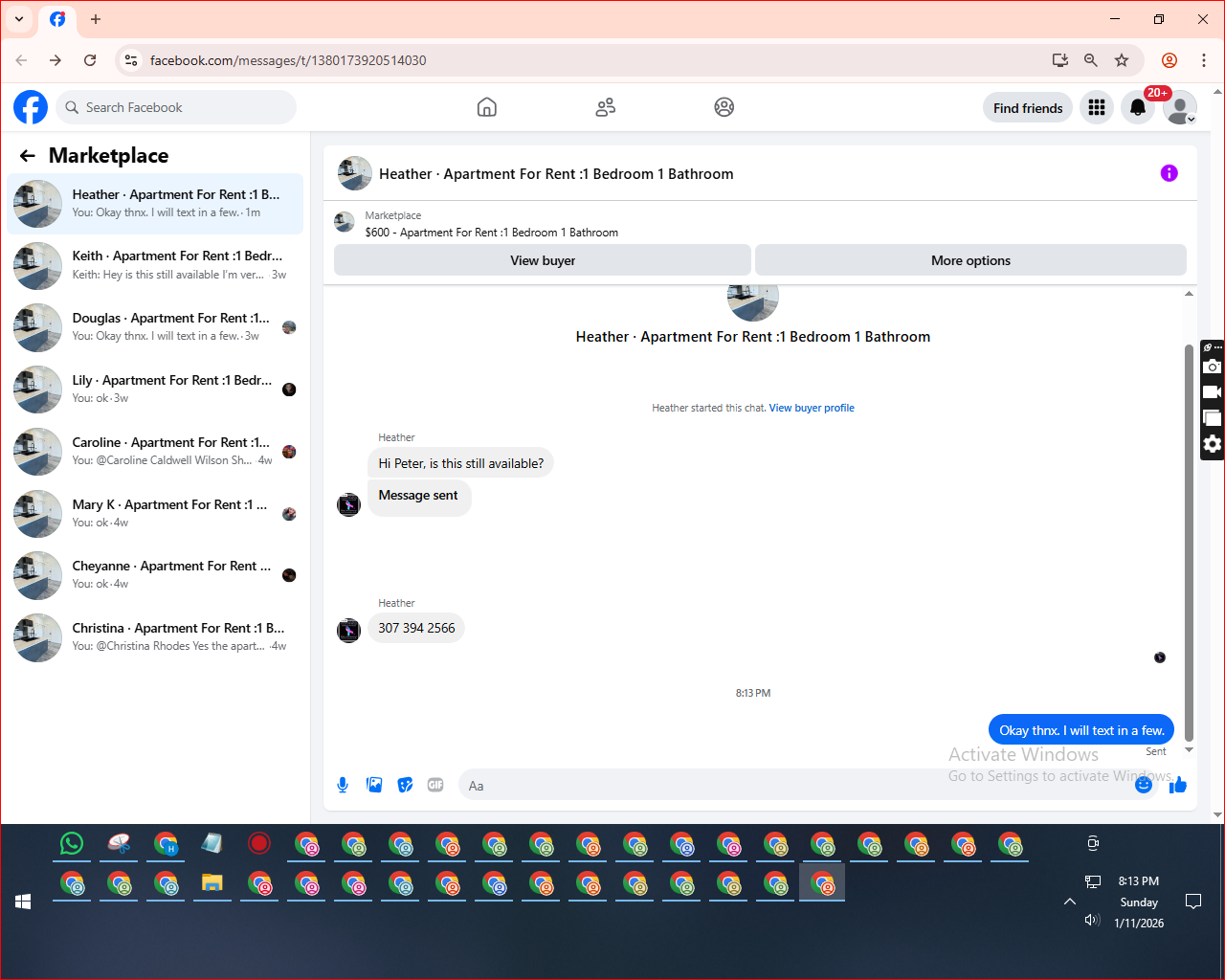
Task: Click the red record icon in taskbar
Action: click(x=259, y=843)
